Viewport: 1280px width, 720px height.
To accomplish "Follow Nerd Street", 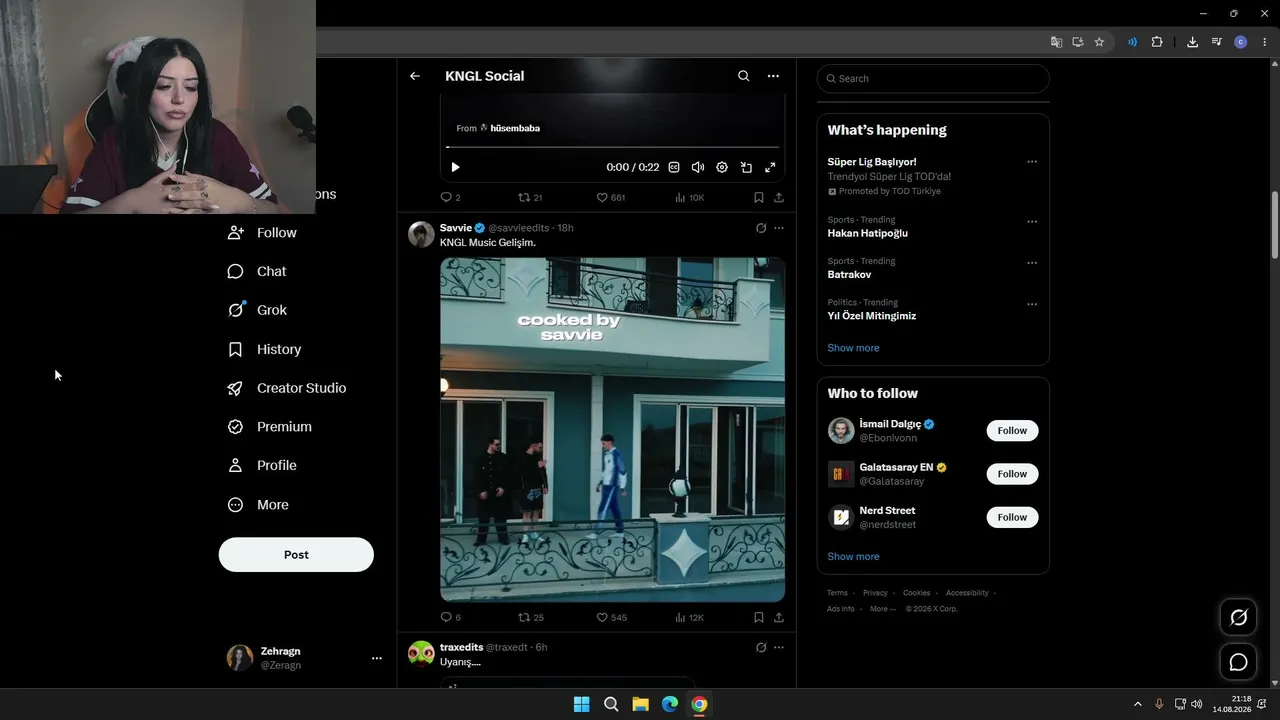I will click(1012, 517).
